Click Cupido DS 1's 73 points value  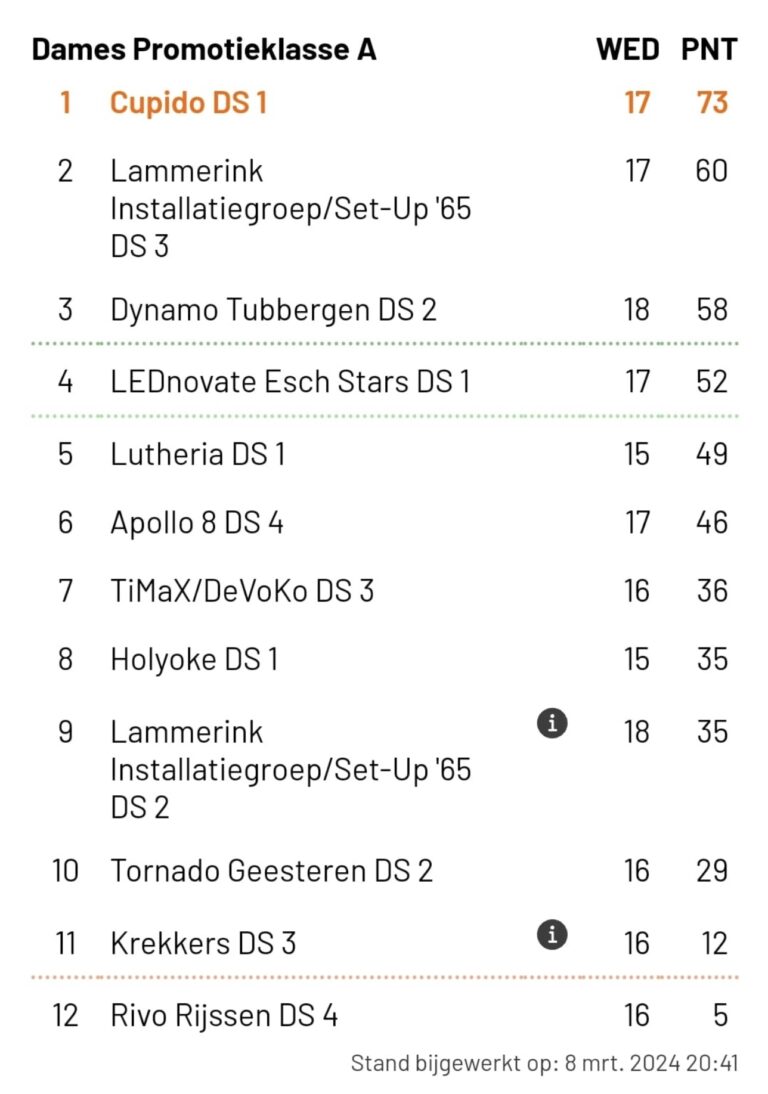click(712, 102)
